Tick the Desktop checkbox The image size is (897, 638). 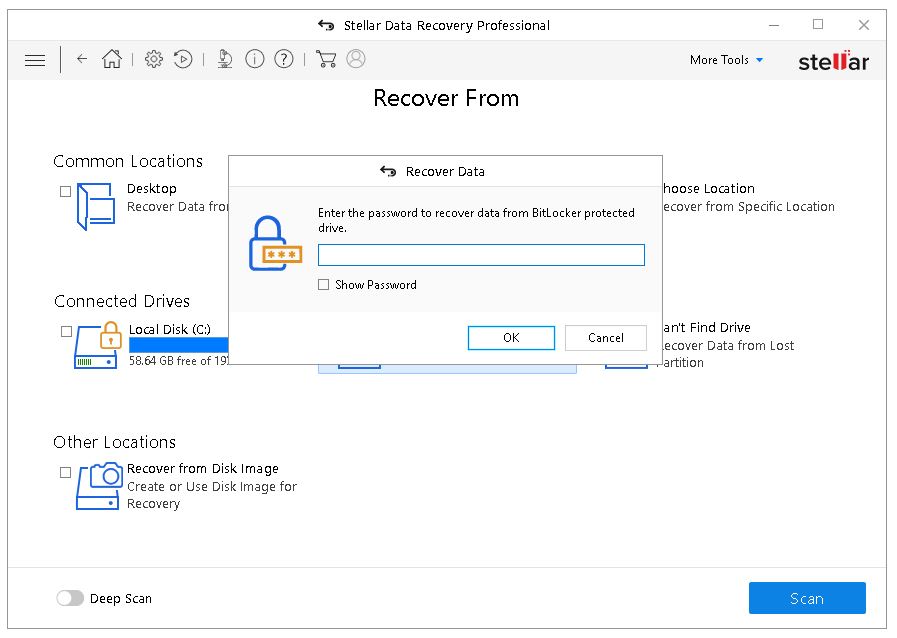click(66, 191)
